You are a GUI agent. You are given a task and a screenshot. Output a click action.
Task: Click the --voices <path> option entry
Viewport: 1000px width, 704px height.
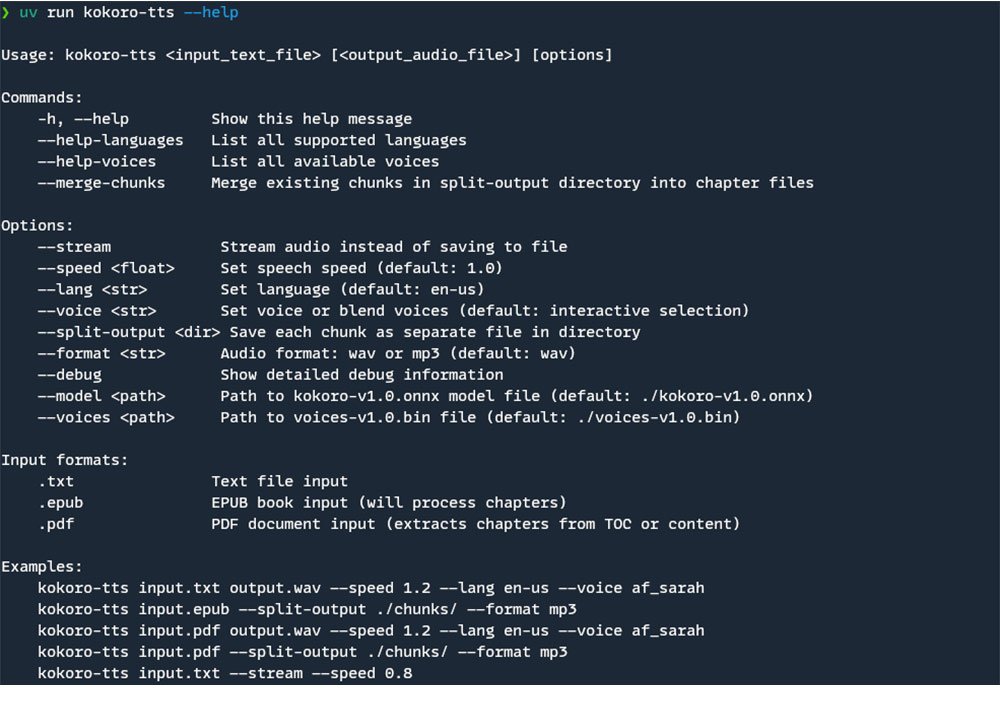click(x=106, y=417)
